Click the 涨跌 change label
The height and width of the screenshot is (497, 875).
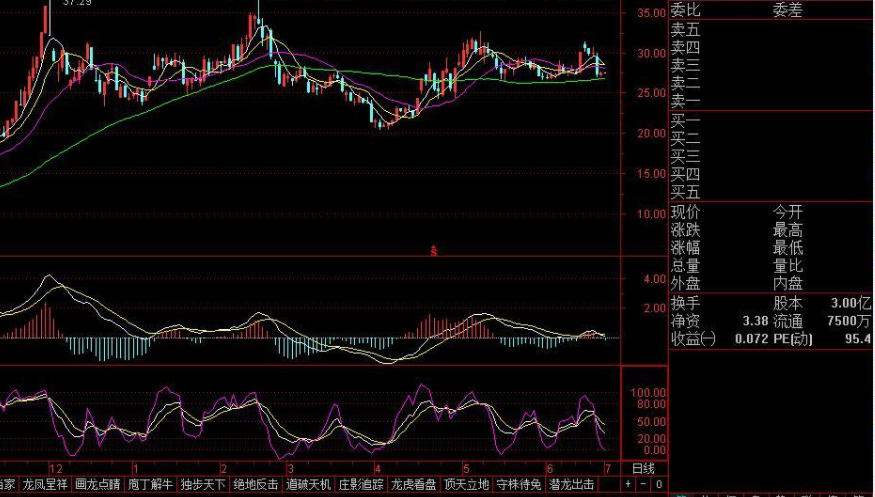tap(685, 230)
